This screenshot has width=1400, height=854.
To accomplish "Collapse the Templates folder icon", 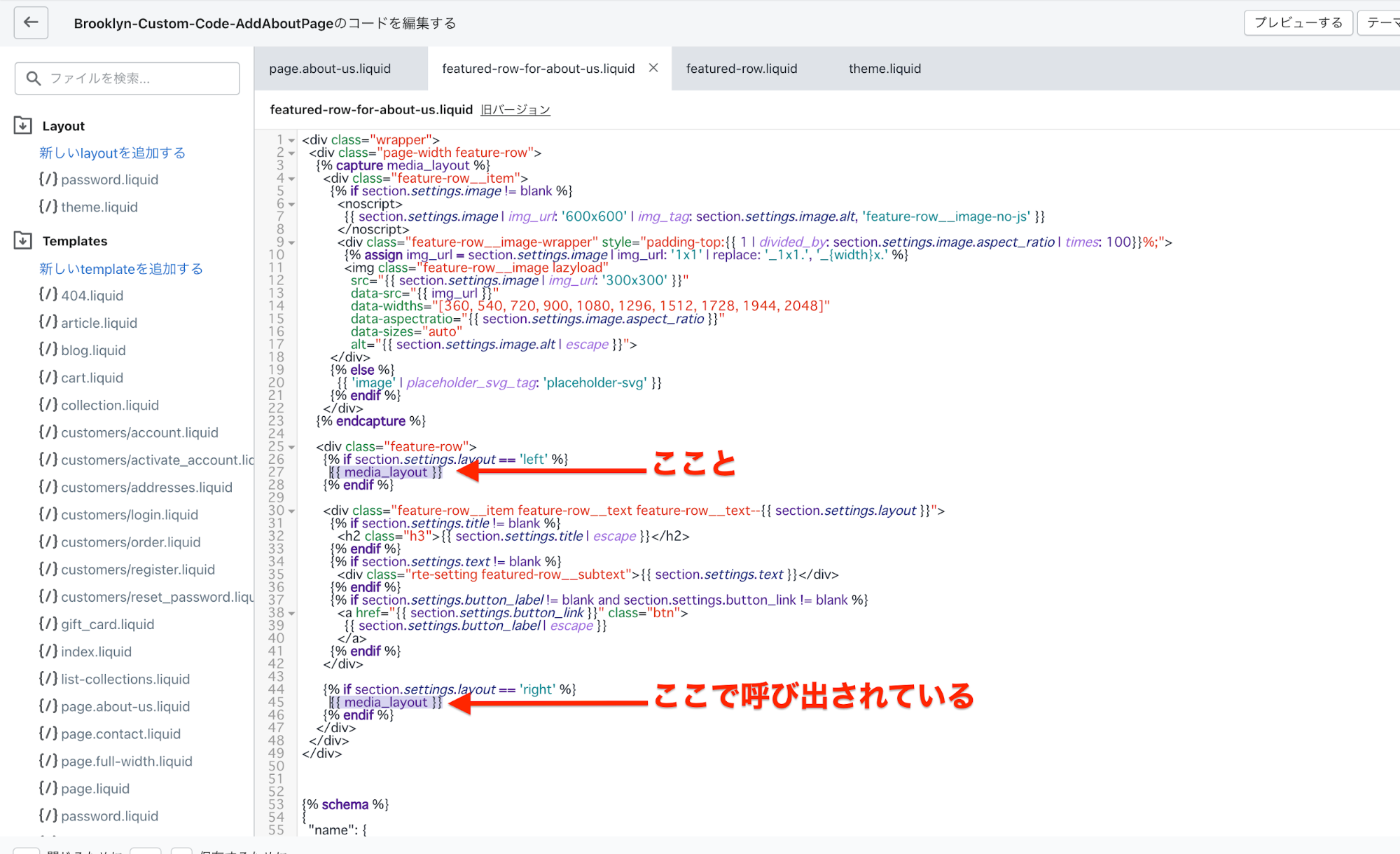I will point(22,240).
